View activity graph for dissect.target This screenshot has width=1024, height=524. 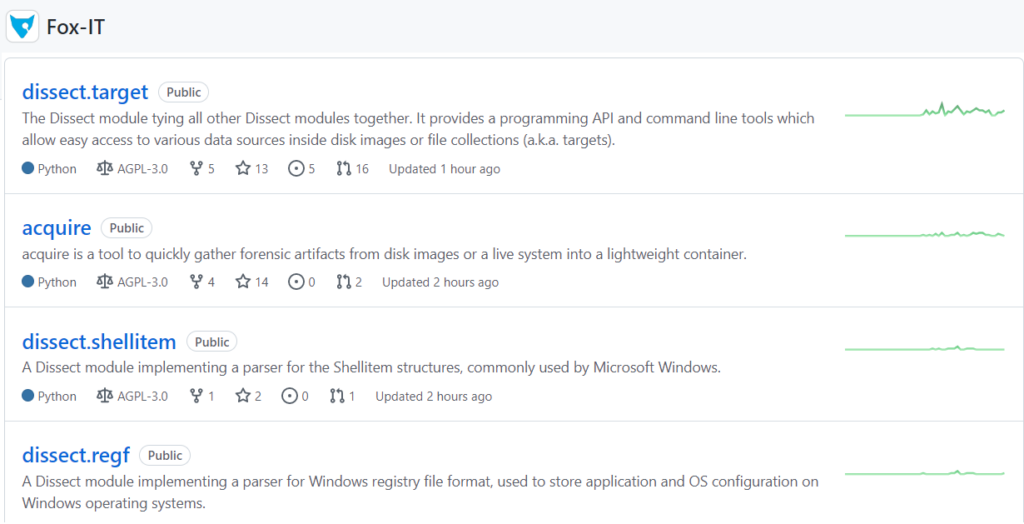[924, 111]
